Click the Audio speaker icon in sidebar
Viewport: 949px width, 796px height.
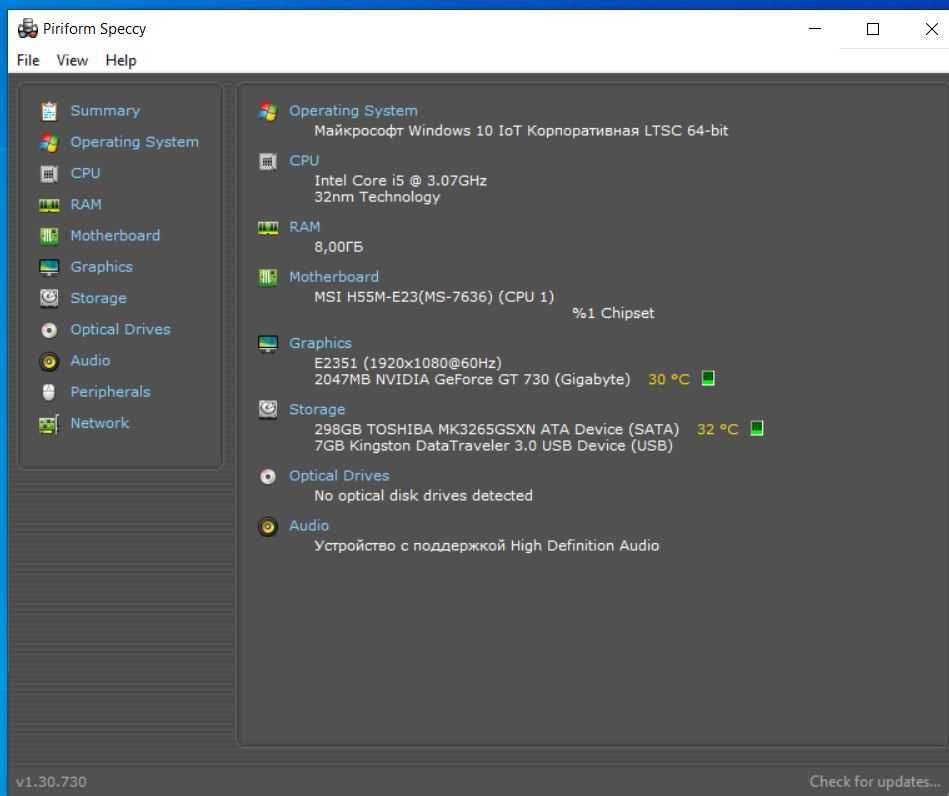pyautogui.click(x=49, y=361)
